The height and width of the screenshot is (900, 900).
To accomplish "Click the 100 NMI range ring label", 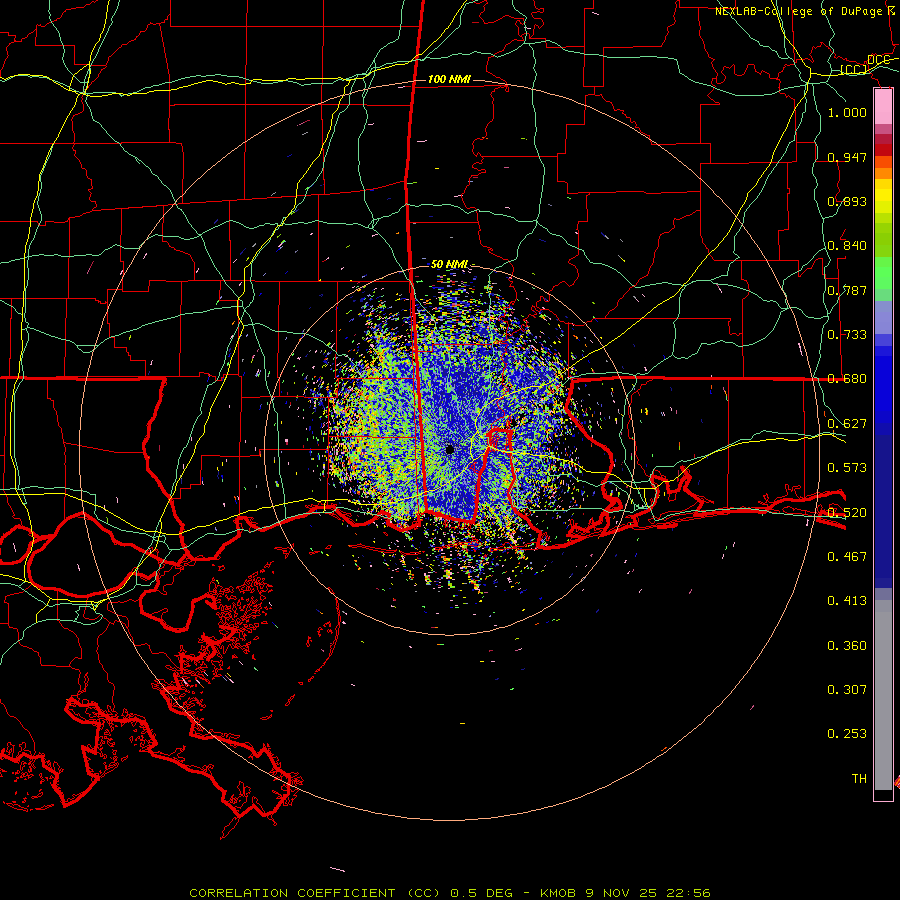I will [449, 79].
